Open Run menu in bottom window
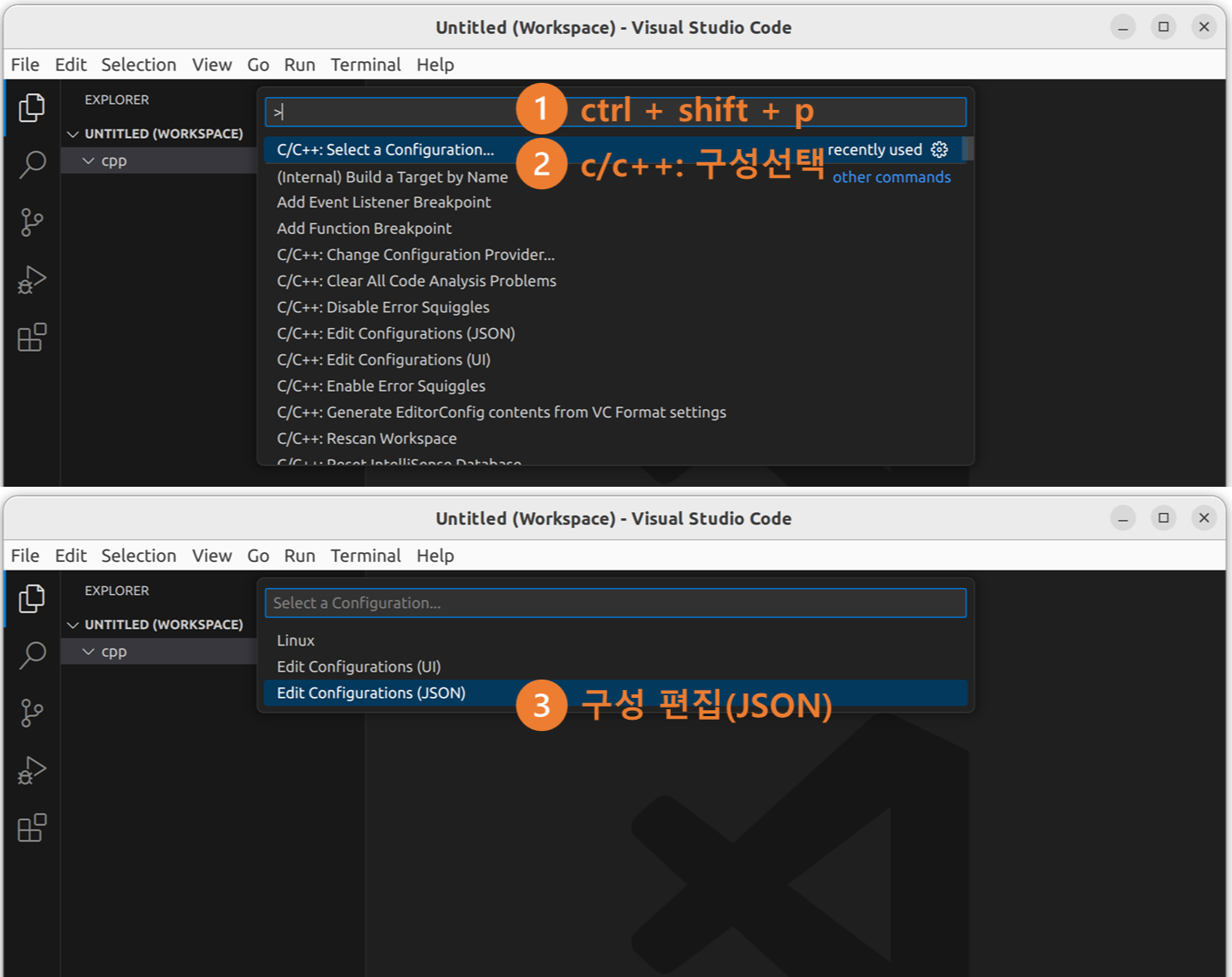The height and width of the screenshot is (977, 1232). 299,556
